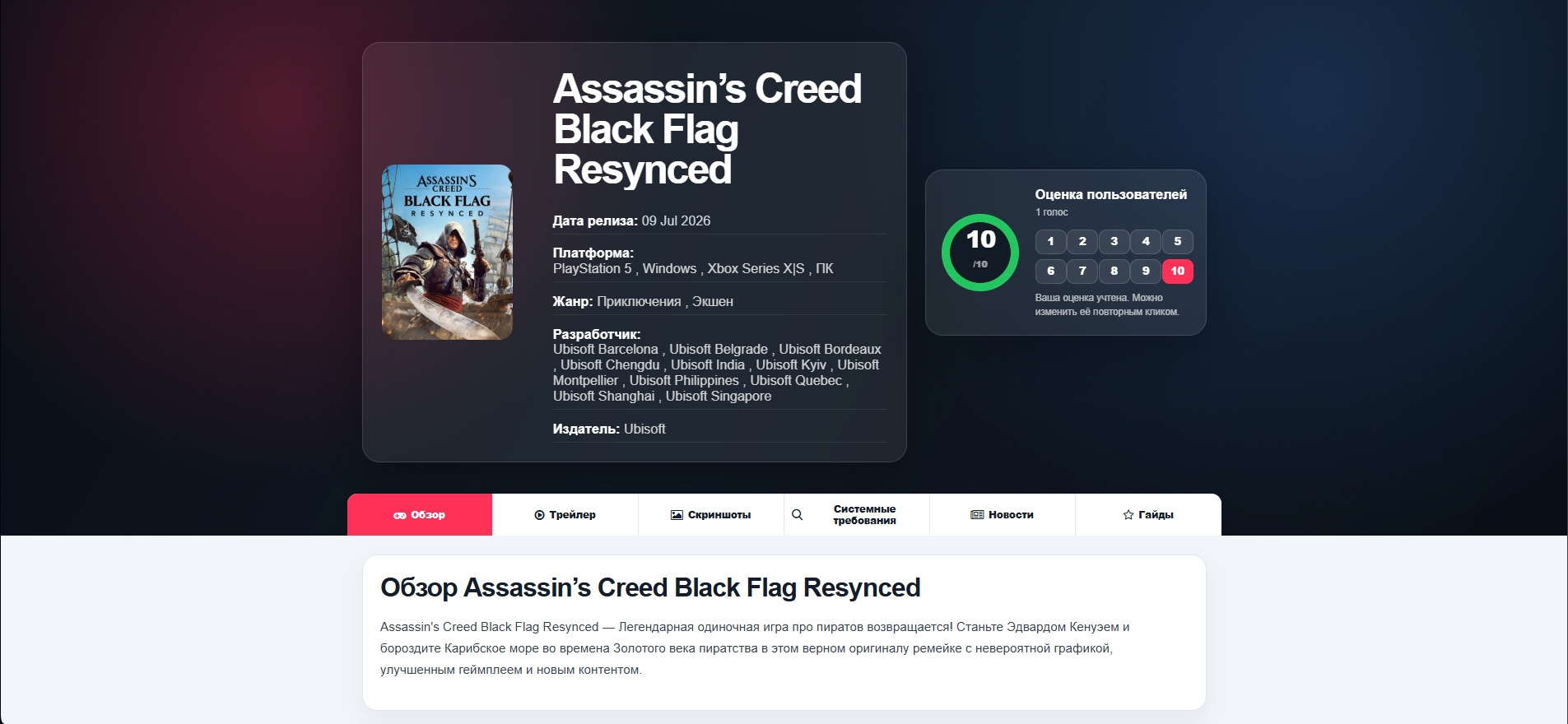Screen dimensions: 1568x724
Task: Toggle the highlighted rating 10 button
Action: click(x=1178, y=271)
